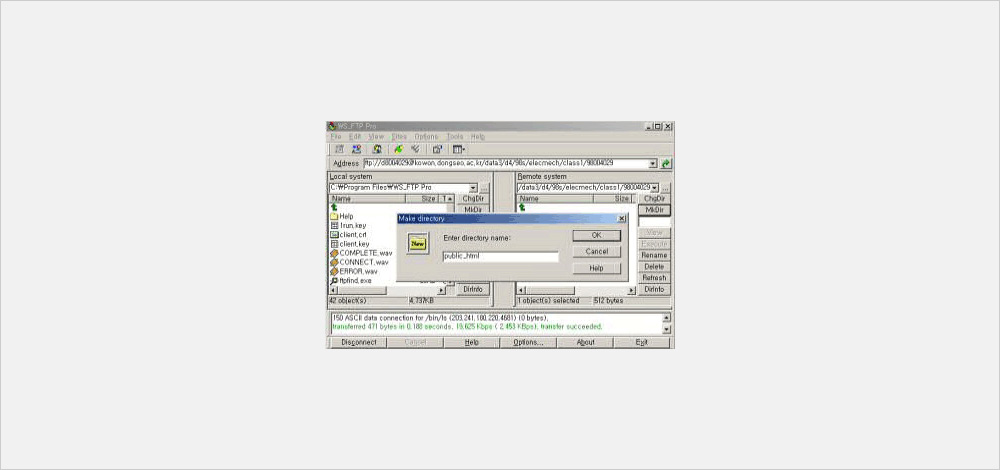1000x470 pixels.
Task: Click the remote pane green up-directory arrow
Action: 522,207
